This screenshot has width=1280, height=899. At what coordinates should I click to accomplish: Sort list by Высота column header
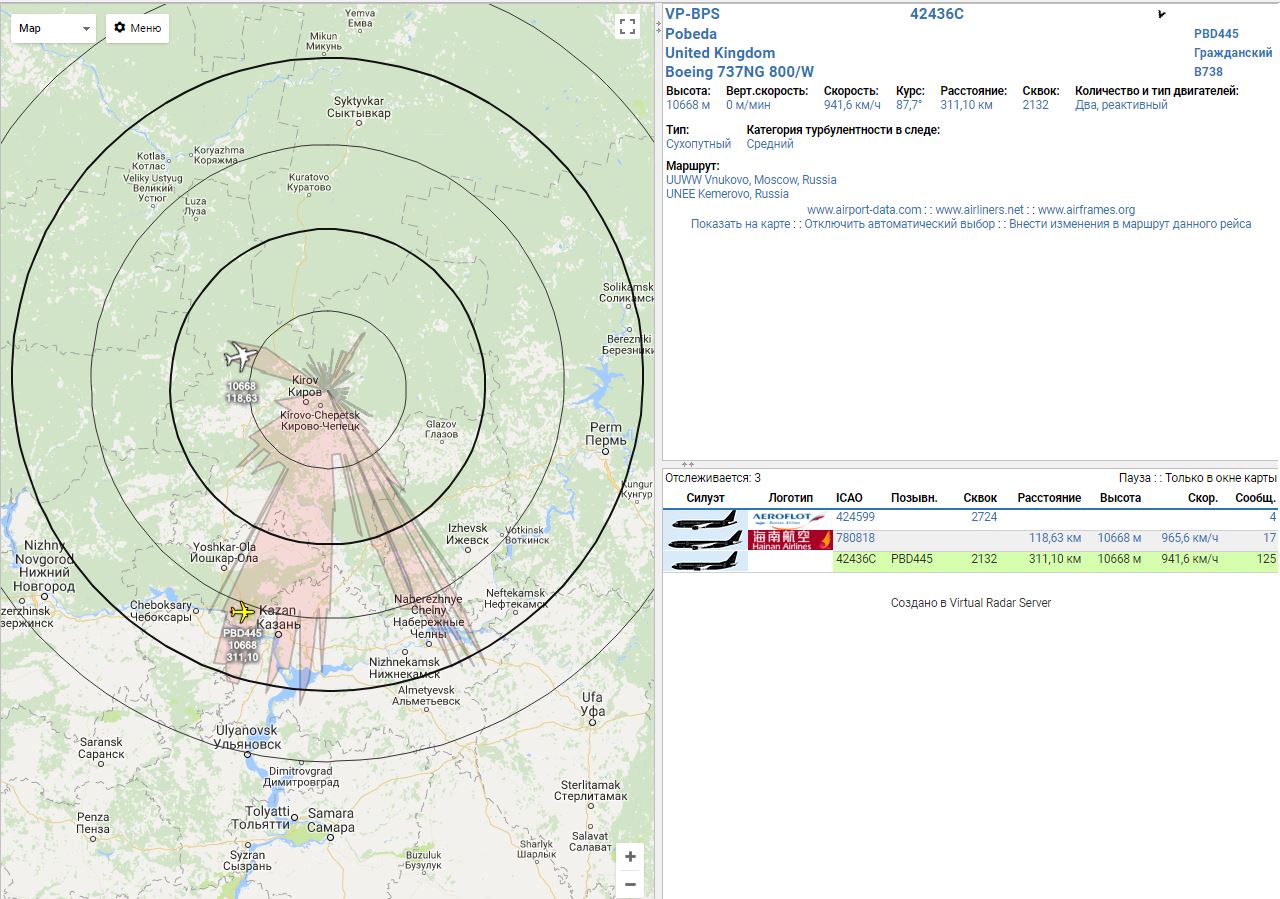[1120, 498]
